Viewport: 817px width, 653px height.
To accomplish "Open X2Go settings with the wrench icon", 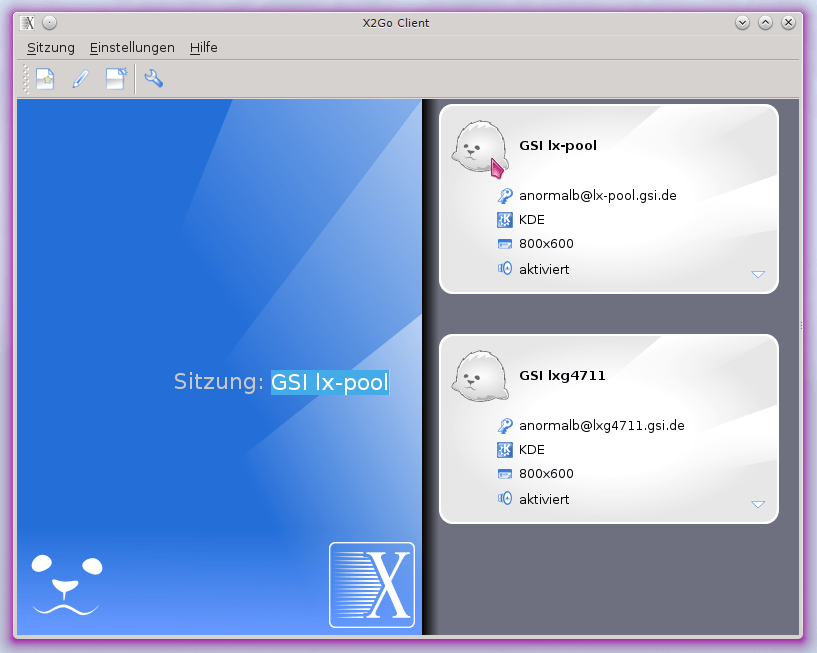I will [153, 78].
